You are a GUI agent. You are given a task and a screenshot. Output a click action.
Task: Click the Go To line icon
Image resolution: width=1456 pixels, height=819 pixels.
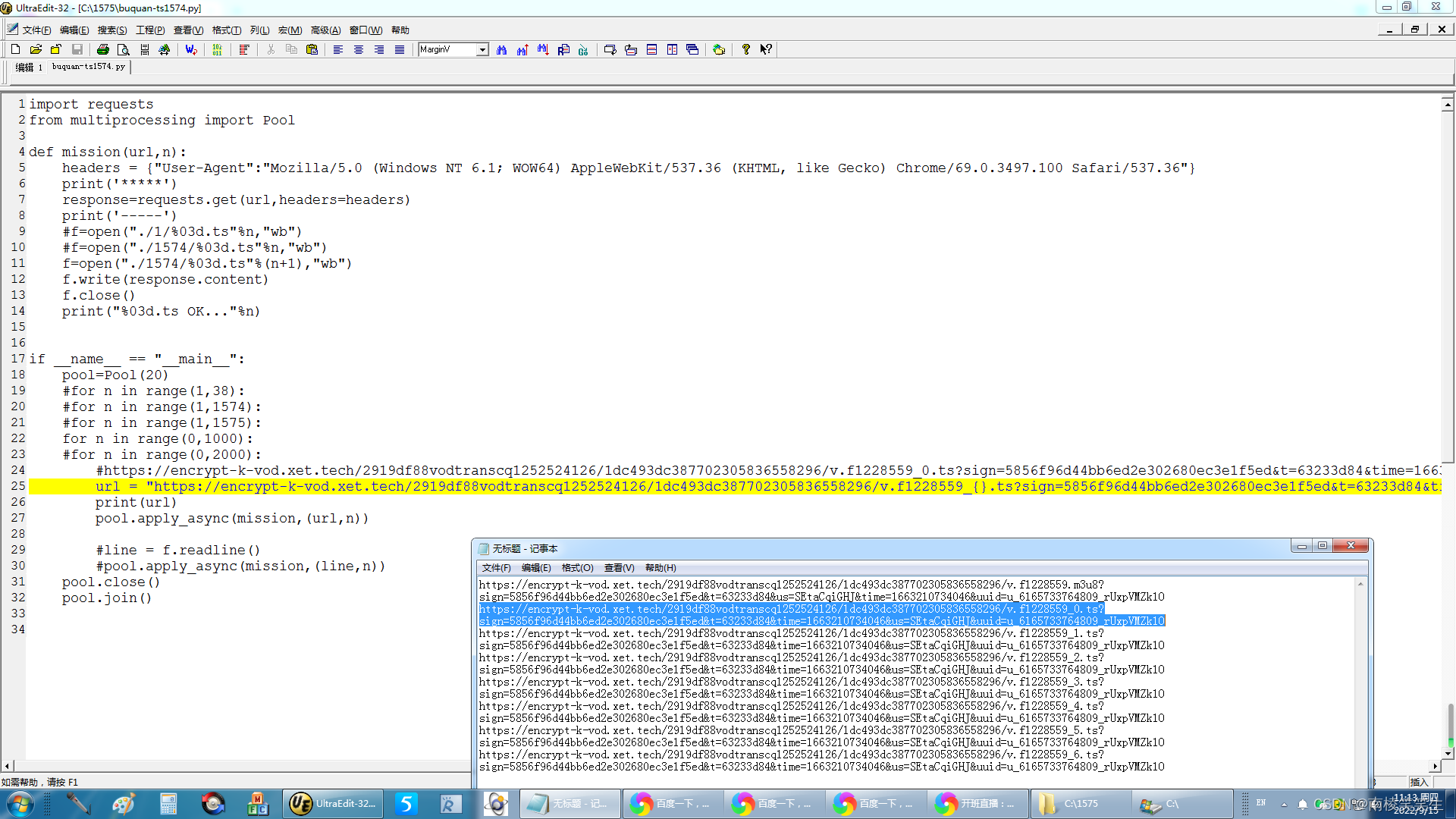coord(583,49)
